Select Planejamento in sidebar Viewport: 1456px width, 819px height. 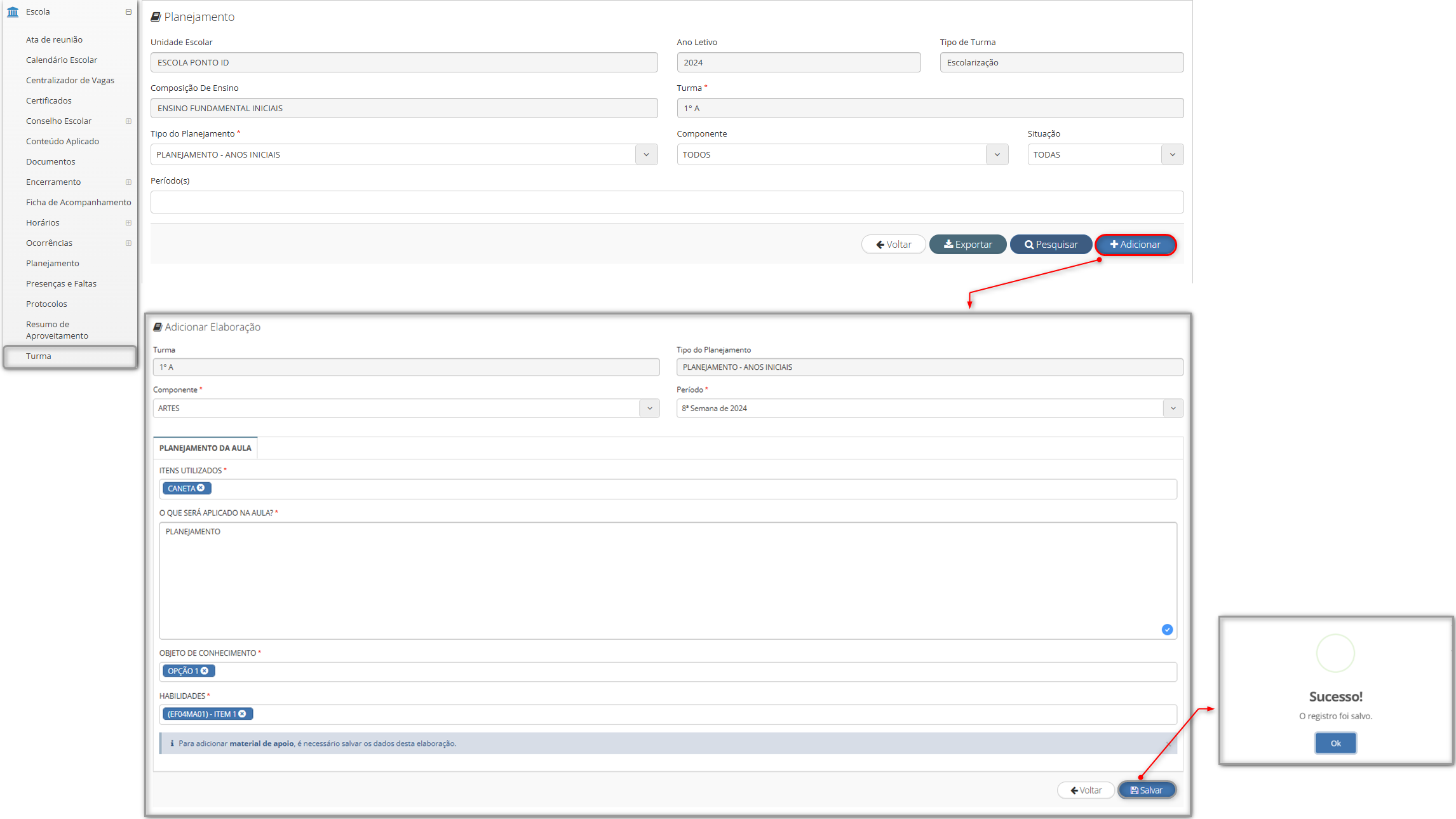pyautogui.click(x=53, y=263)
